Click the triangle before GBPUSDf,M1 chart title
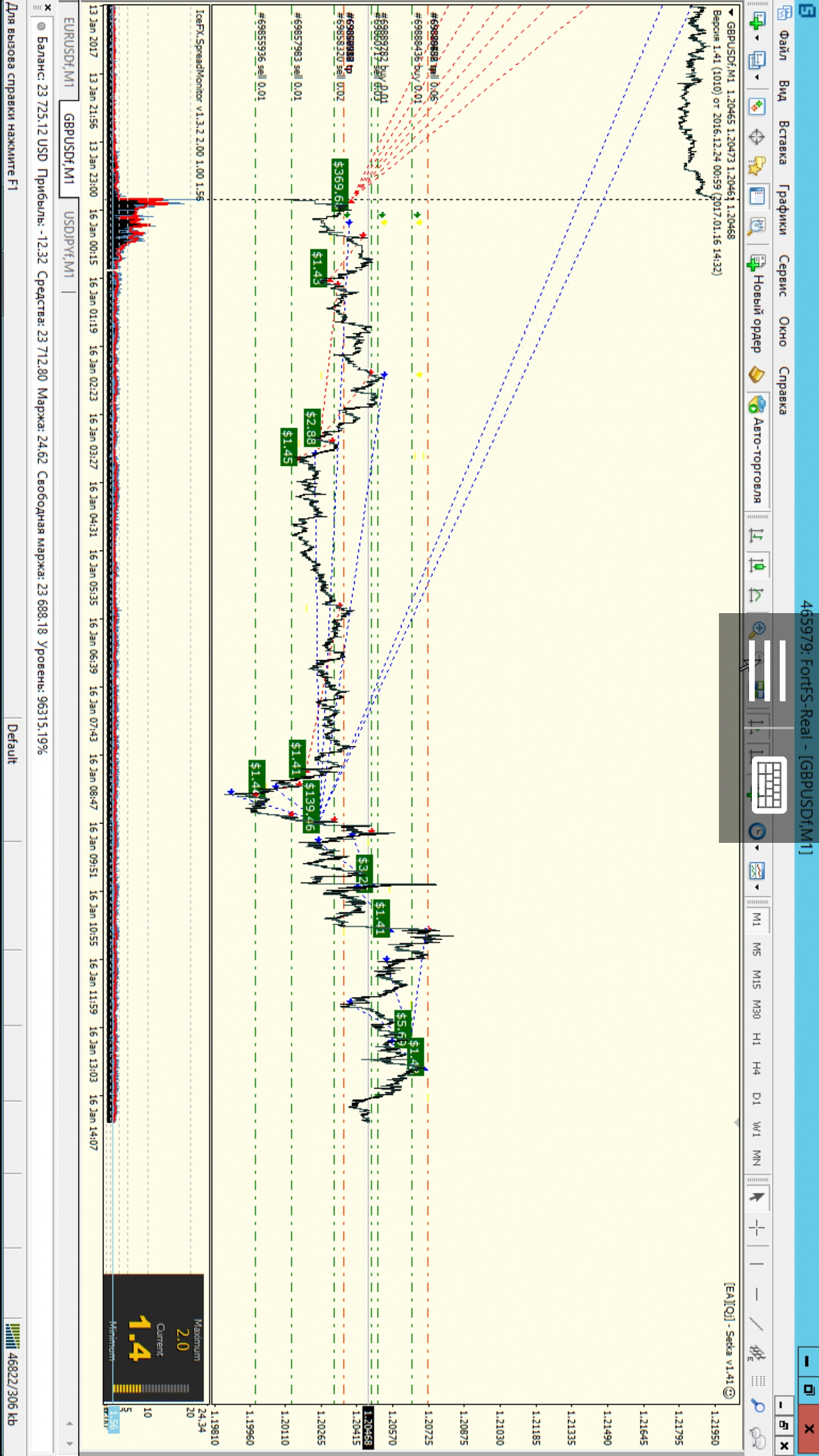 (731, 13)
